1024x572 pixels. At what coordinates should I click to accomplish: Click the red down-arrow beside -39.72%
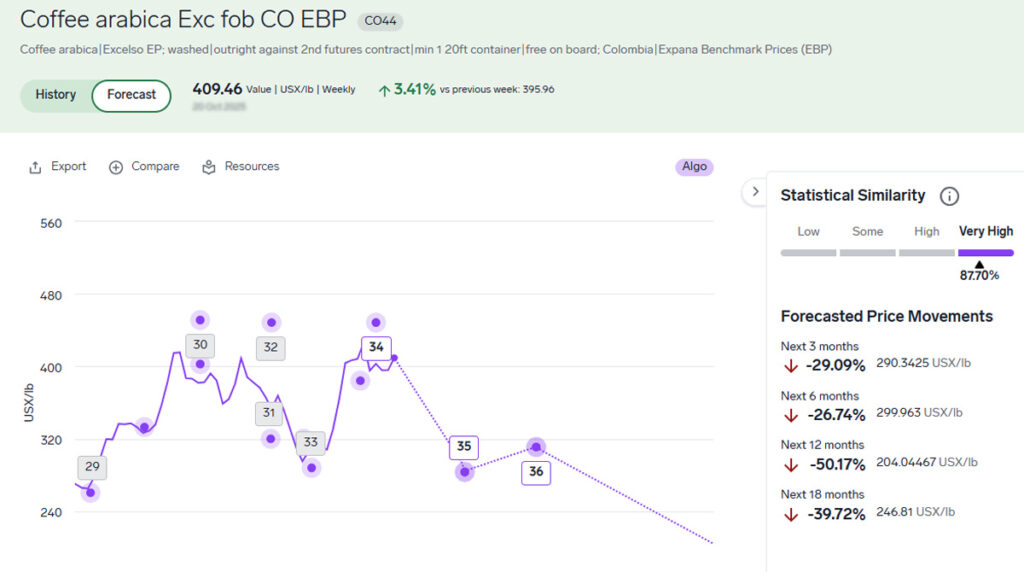tap(791, 514)
